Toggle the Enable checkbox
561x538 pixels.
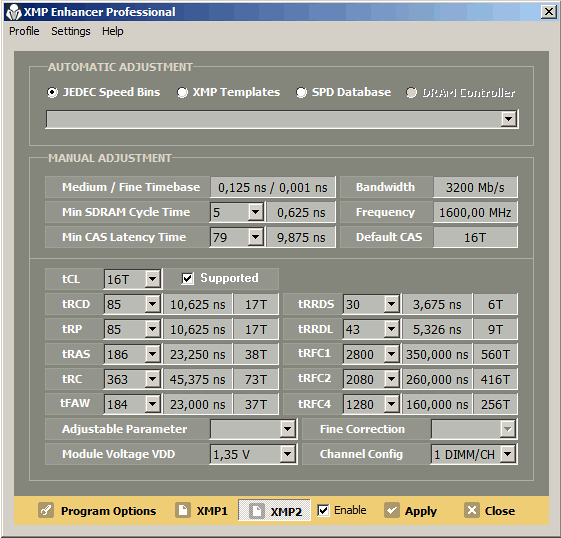coord(323,510)
